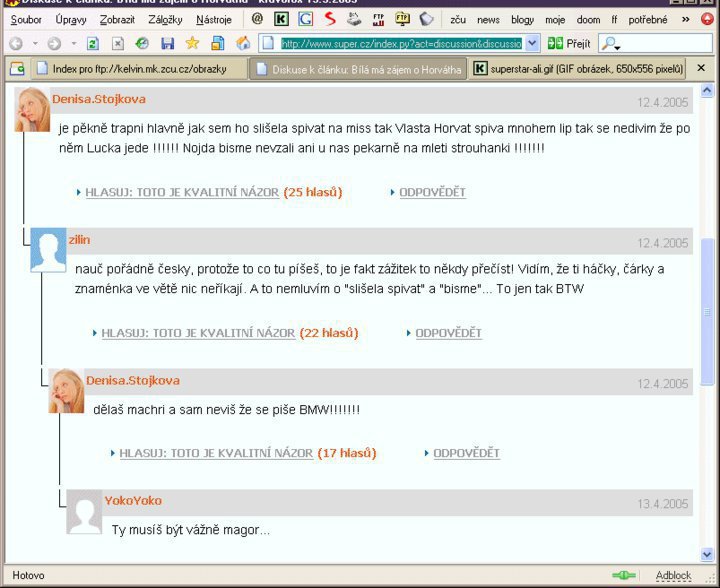Click the red 'S' bookmark icon
The image size is (720, 588).
(330, 19)
